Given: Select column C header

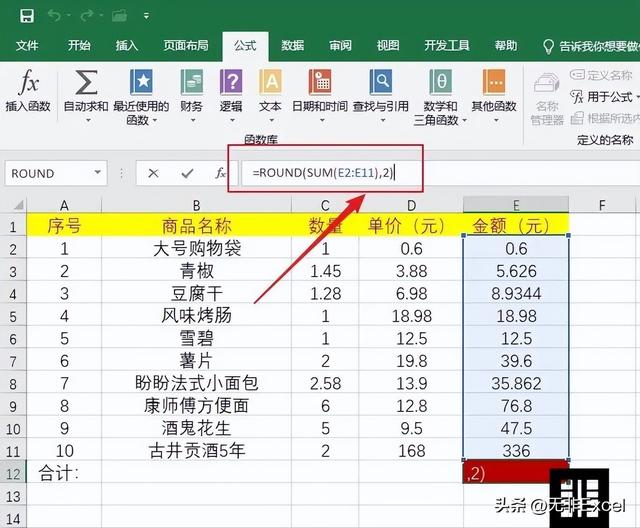Looking at the screenshot, I should tap(325, 205).
